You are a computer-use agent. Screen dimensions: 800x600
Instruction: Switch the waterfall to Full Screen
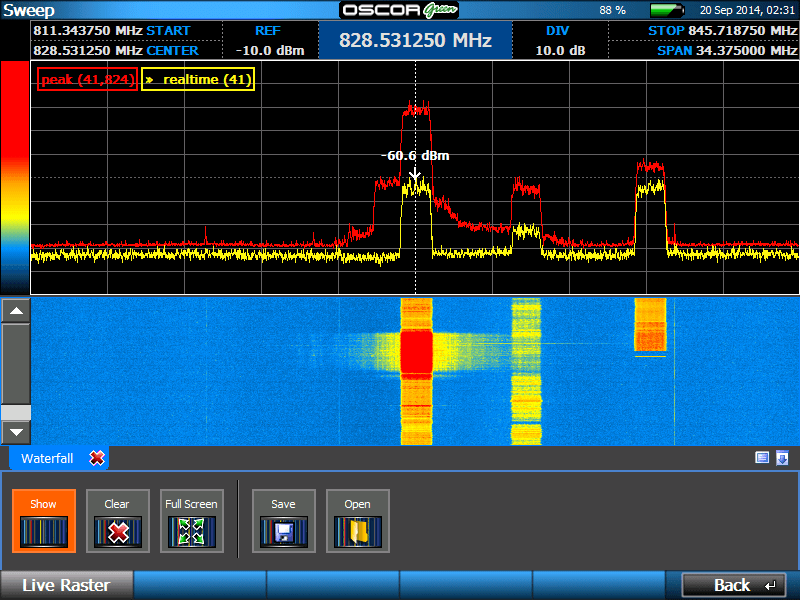pos(191,520)
